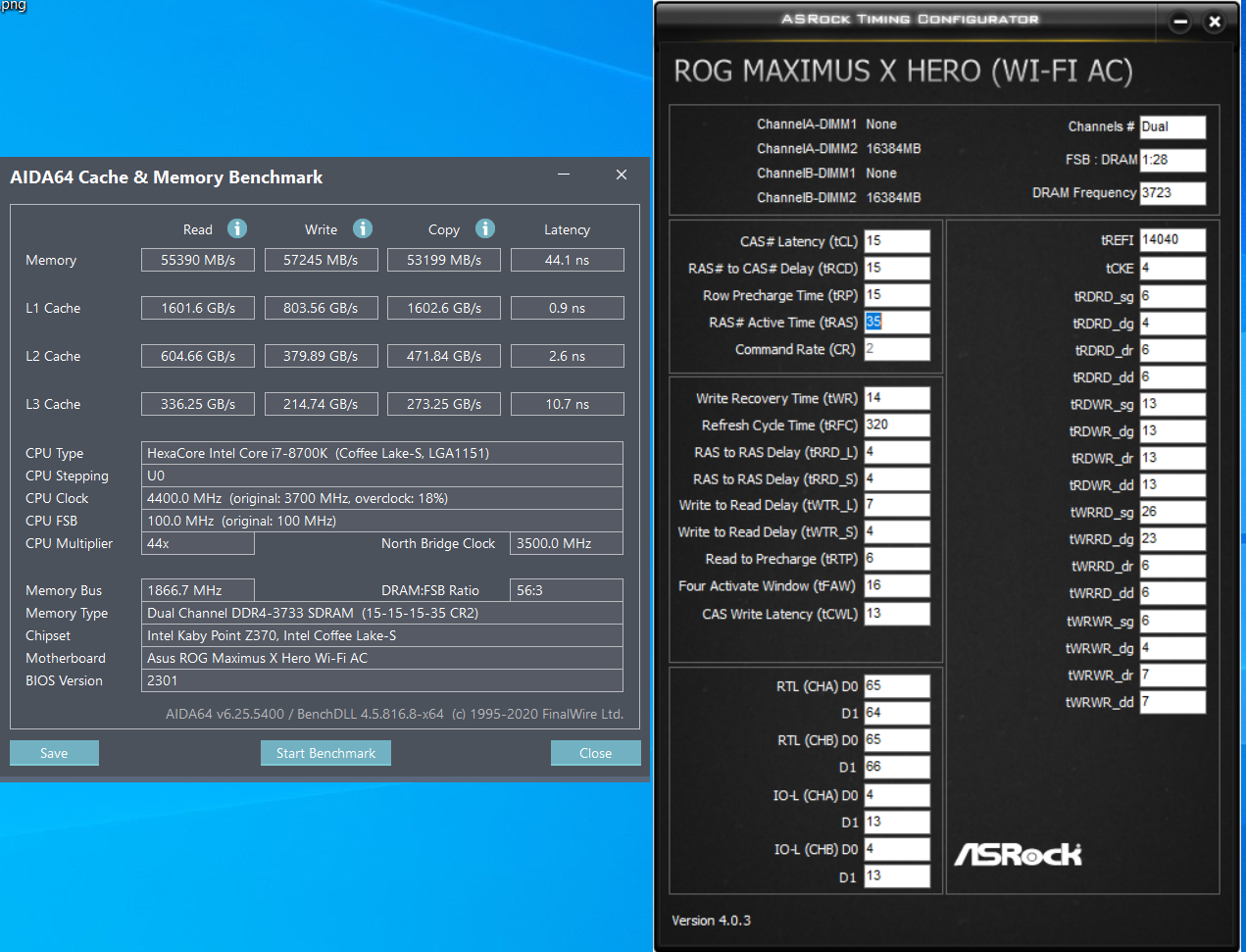Viewport: 1246px width, 952px height.
Task: Minimize the AIDA64 benchmark window
Action: click(564, 175)
